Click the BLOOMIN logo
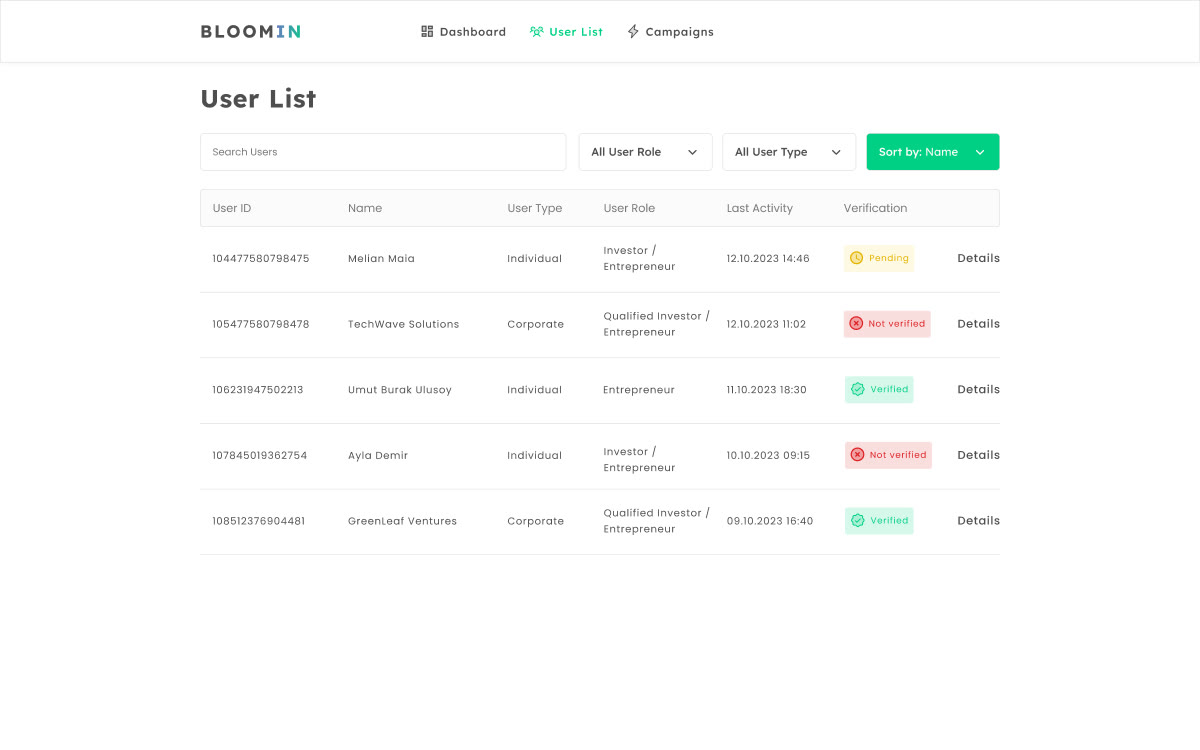Image resolution: width=1200 pixels, height=750 pixels. pos(250,32)
